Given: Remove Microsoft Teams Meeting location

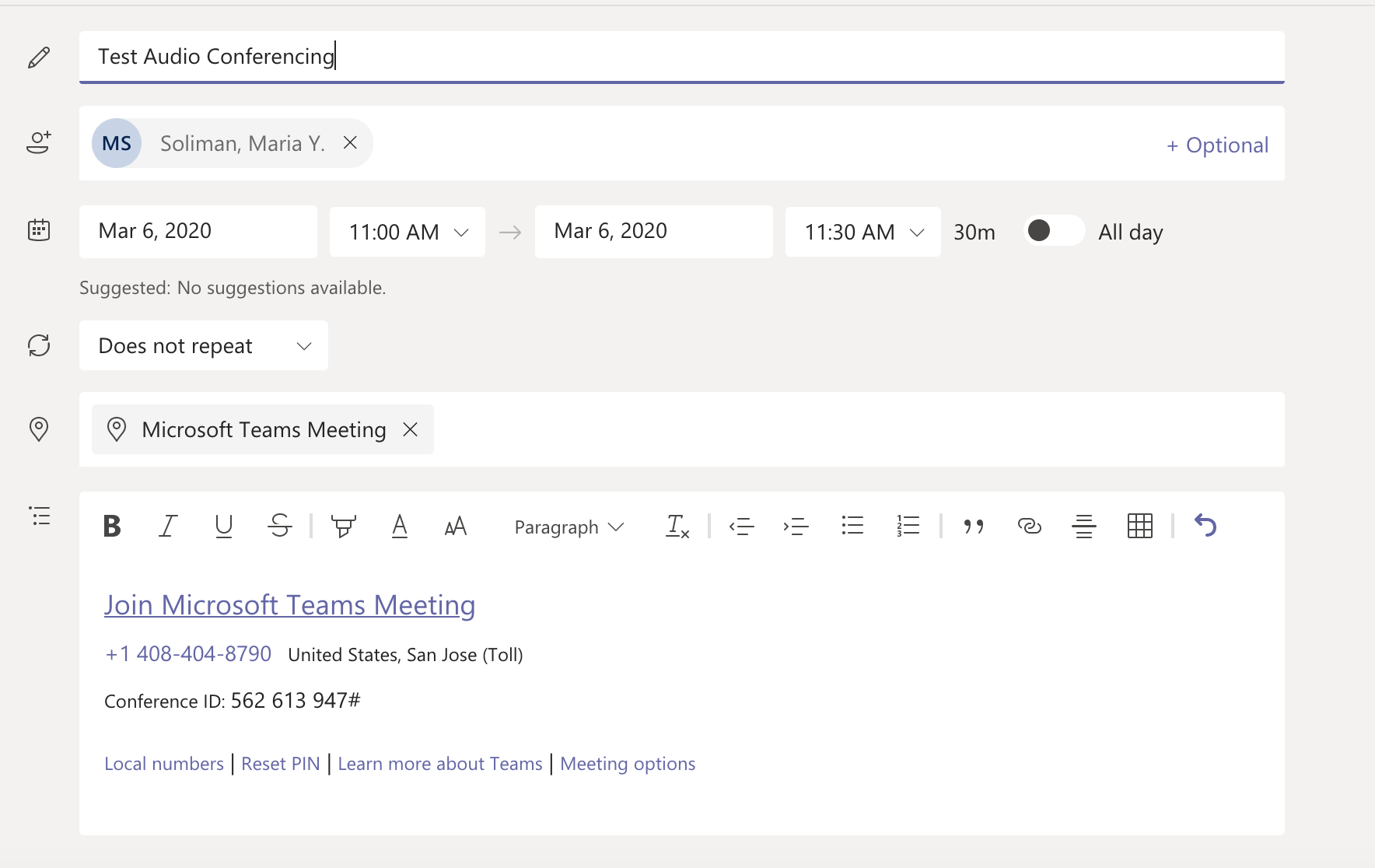Looking at the screenshot, I should (x=411, y=429).
